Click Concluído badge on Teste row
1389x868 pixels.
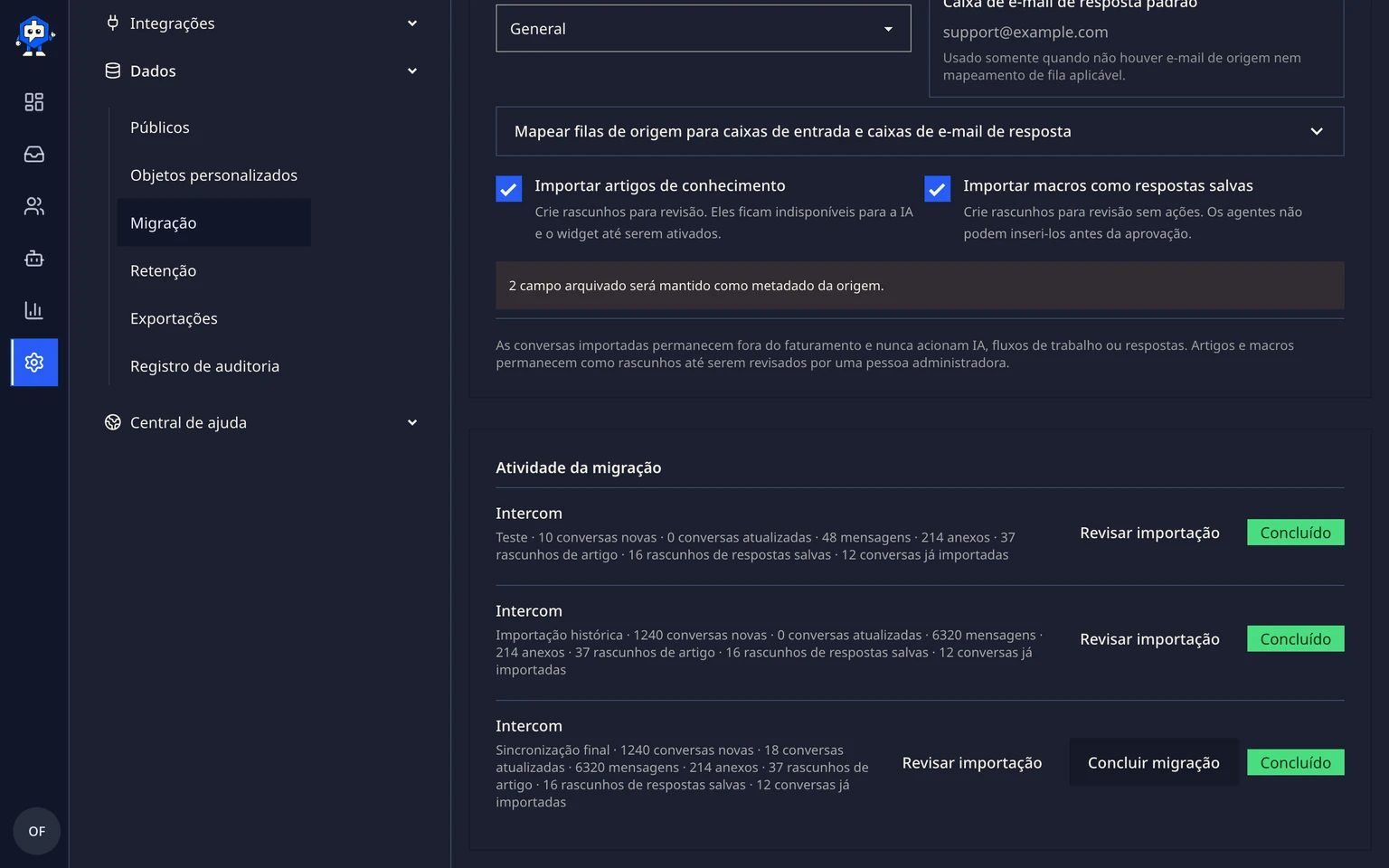(1296, 533)
